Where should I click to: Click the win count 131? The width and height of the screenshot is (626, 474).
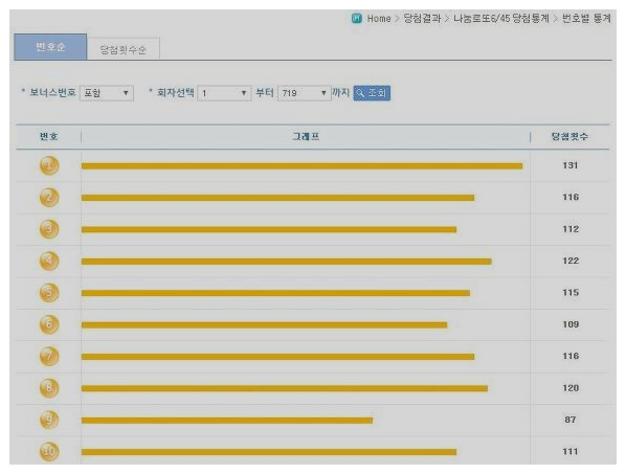click(571, 165)
